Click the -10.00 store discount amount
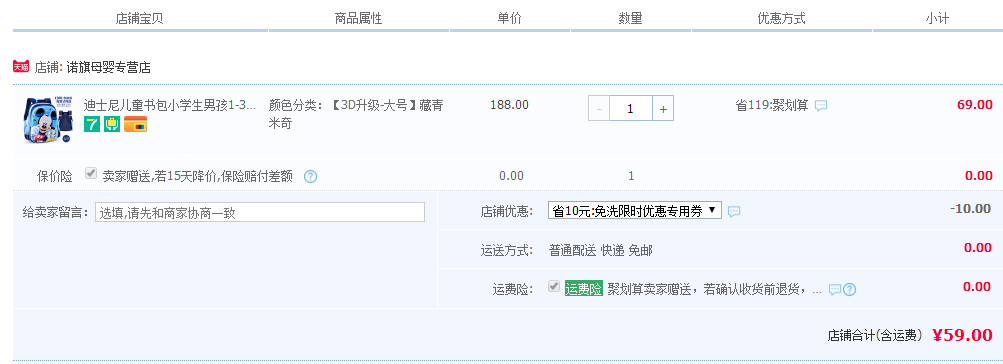This screenshot has width=1003, height=364. click(x=970, y=209)
